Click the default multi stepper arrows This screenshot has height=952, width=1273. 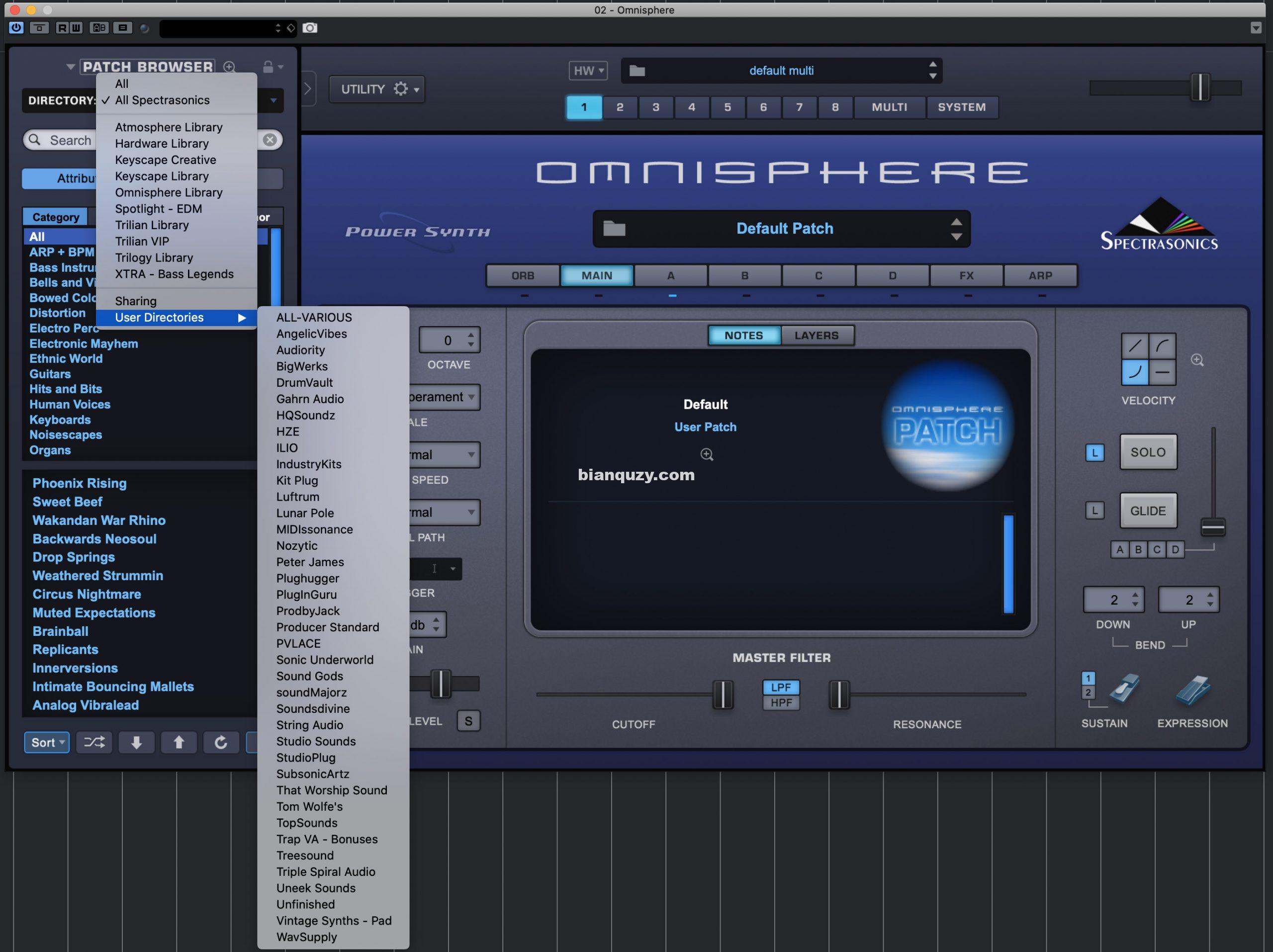(x=932, y=71)
